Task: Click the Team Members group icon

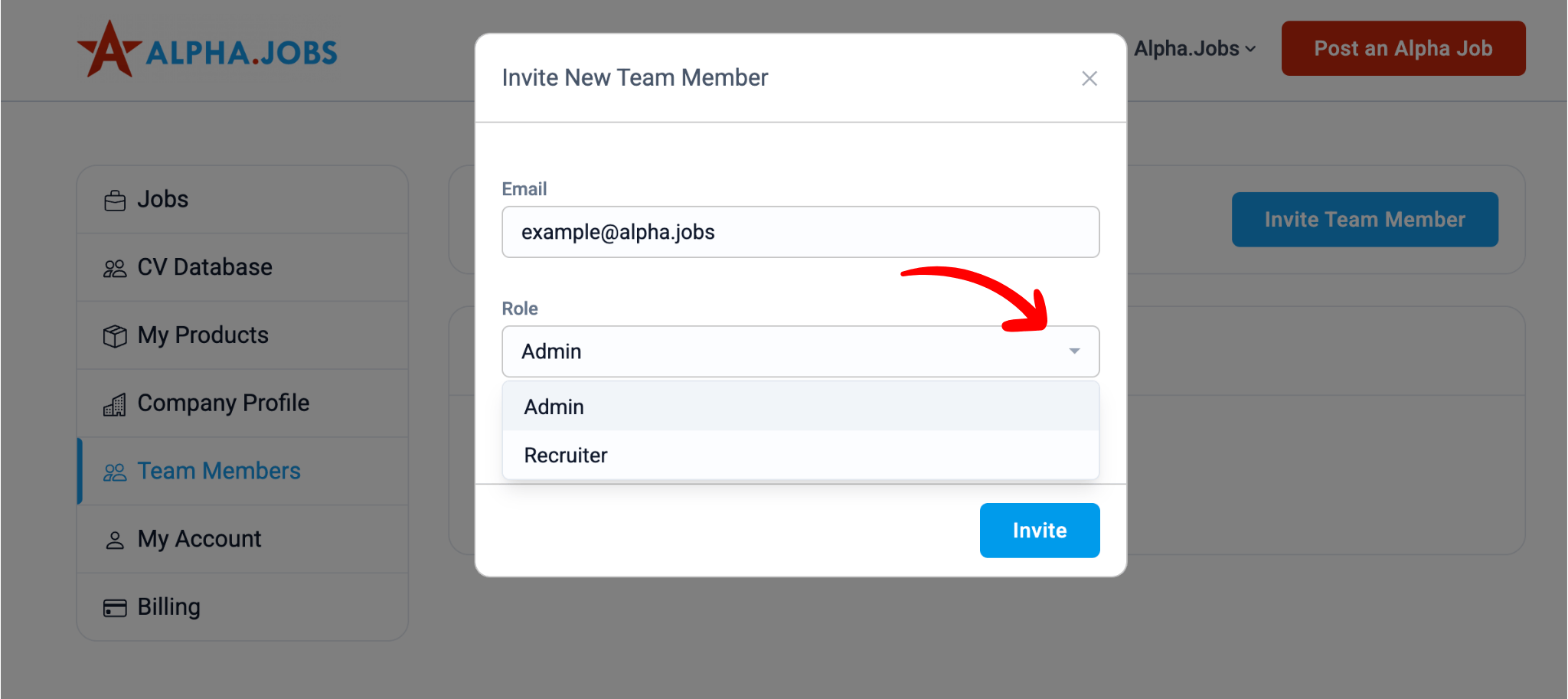Action: (115, 472)
